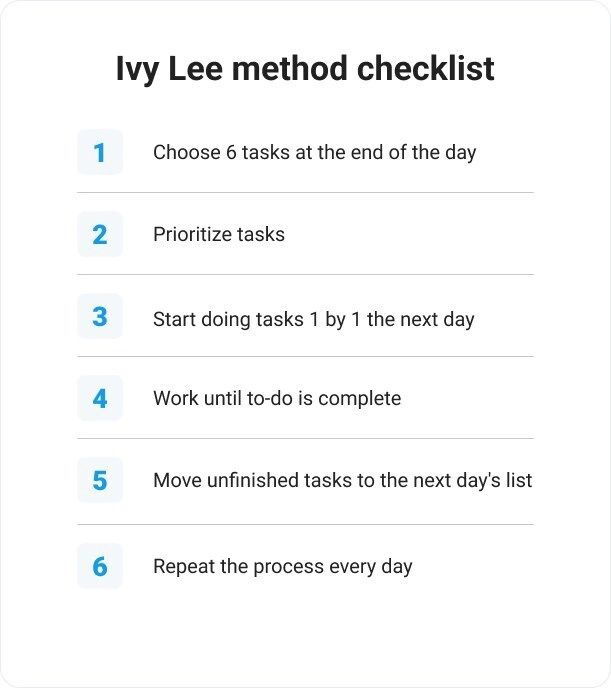Select the number 4 badge icon
The image size is (611, 688).
point(100,398)
